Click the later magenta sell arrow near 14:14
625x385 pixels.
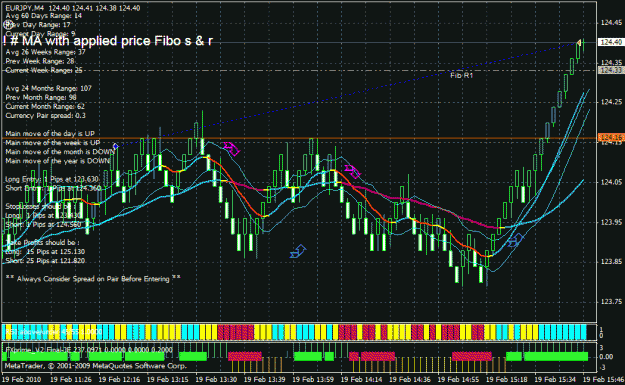coord(352,171)
